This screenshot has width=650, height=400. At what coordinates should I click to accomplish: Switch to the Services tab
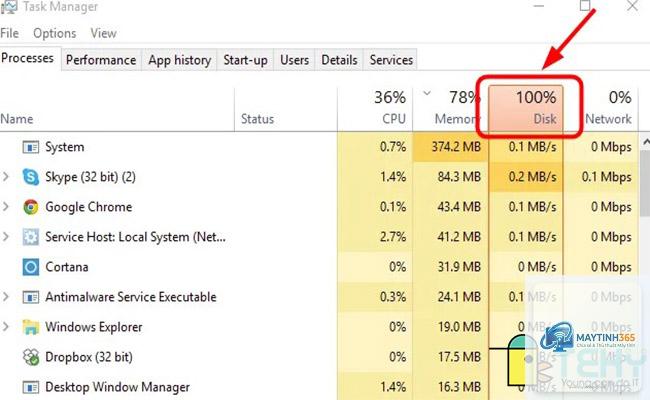coord(391,60)
